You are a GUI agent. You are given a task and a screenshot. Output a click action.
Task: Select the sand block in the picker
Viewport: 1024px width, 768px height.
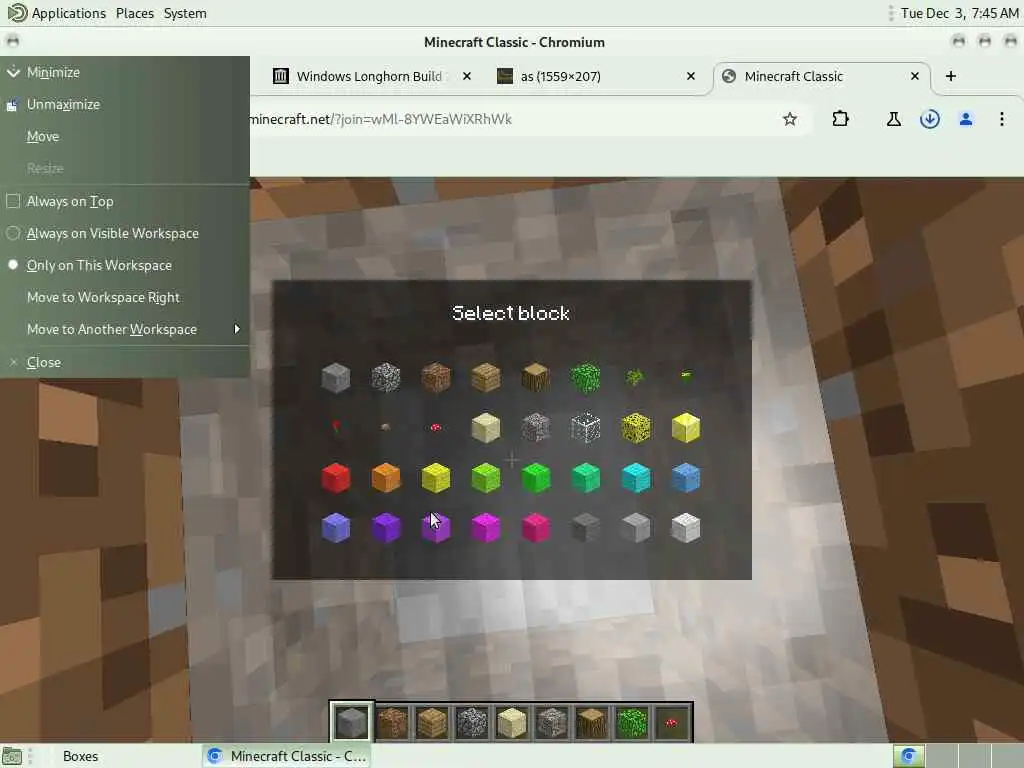point(485,428)
